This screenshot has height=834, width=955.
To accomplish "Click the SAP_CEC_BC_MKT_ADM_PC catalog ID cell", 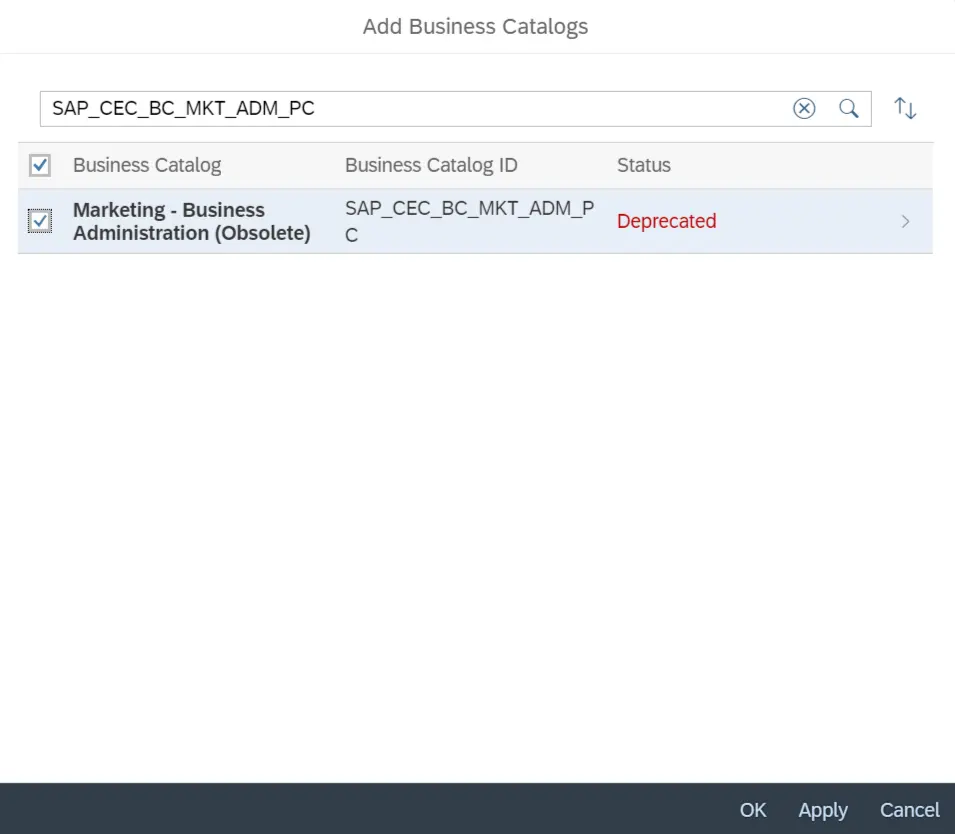I will click(470, 221).
